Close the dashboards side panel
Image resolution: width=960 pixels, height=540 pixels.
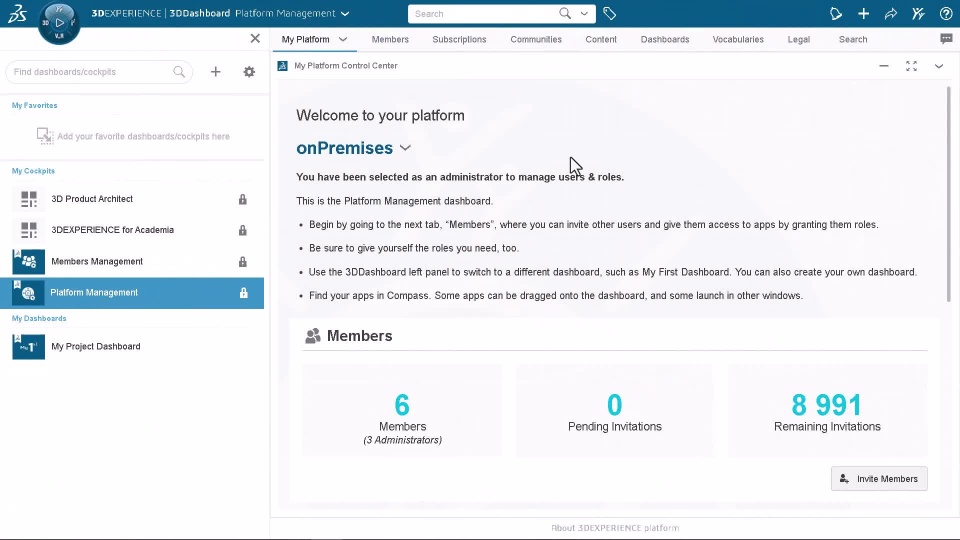click(x=255, y=39)
